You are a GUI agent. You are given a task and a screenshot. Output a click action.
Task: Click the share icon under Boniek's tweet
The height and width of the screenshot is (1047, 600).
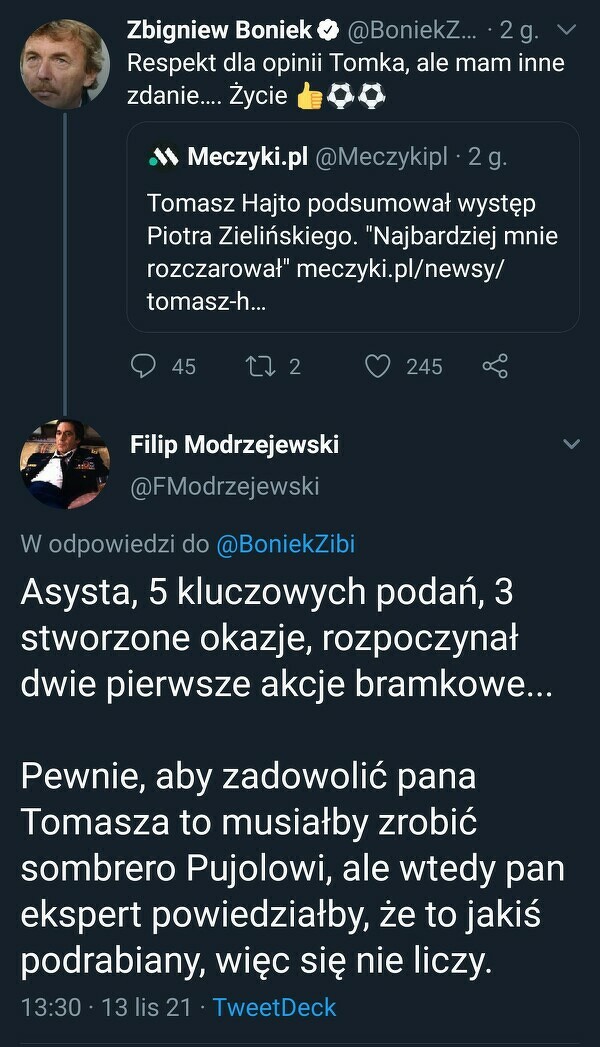(x=495, y=367)
